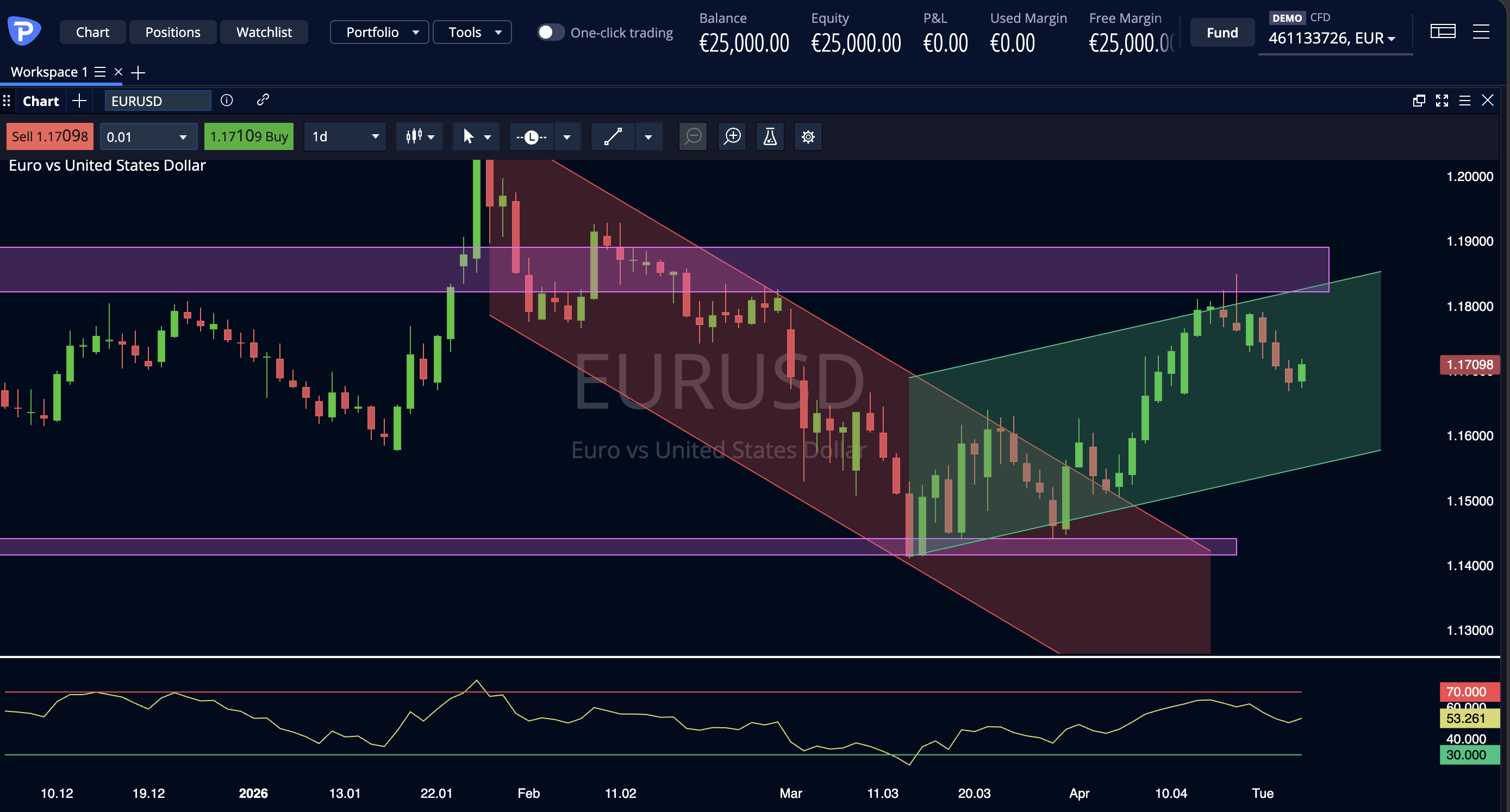Open the candlestick chart type dropdown
Viewport: 1510px width, 812px height.
[x=420, y=136]
